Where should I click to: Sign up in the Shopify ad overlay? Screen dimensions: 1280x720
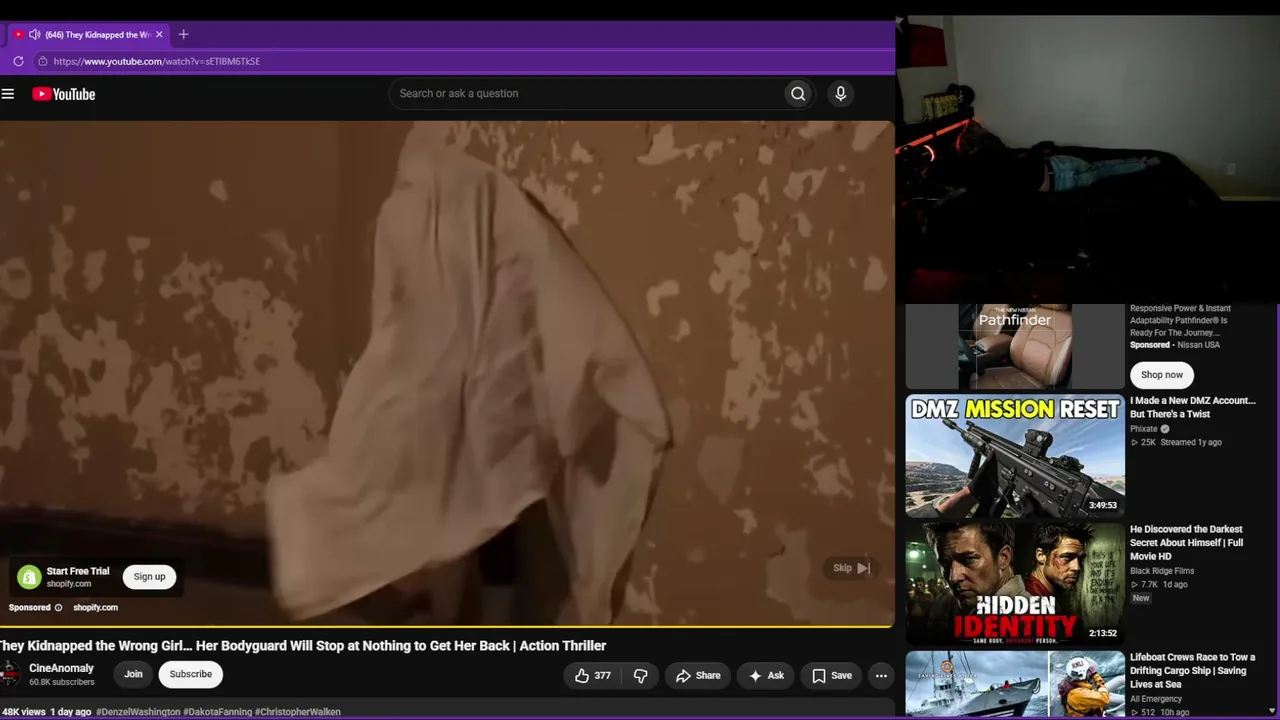click(x=149, y=577)
